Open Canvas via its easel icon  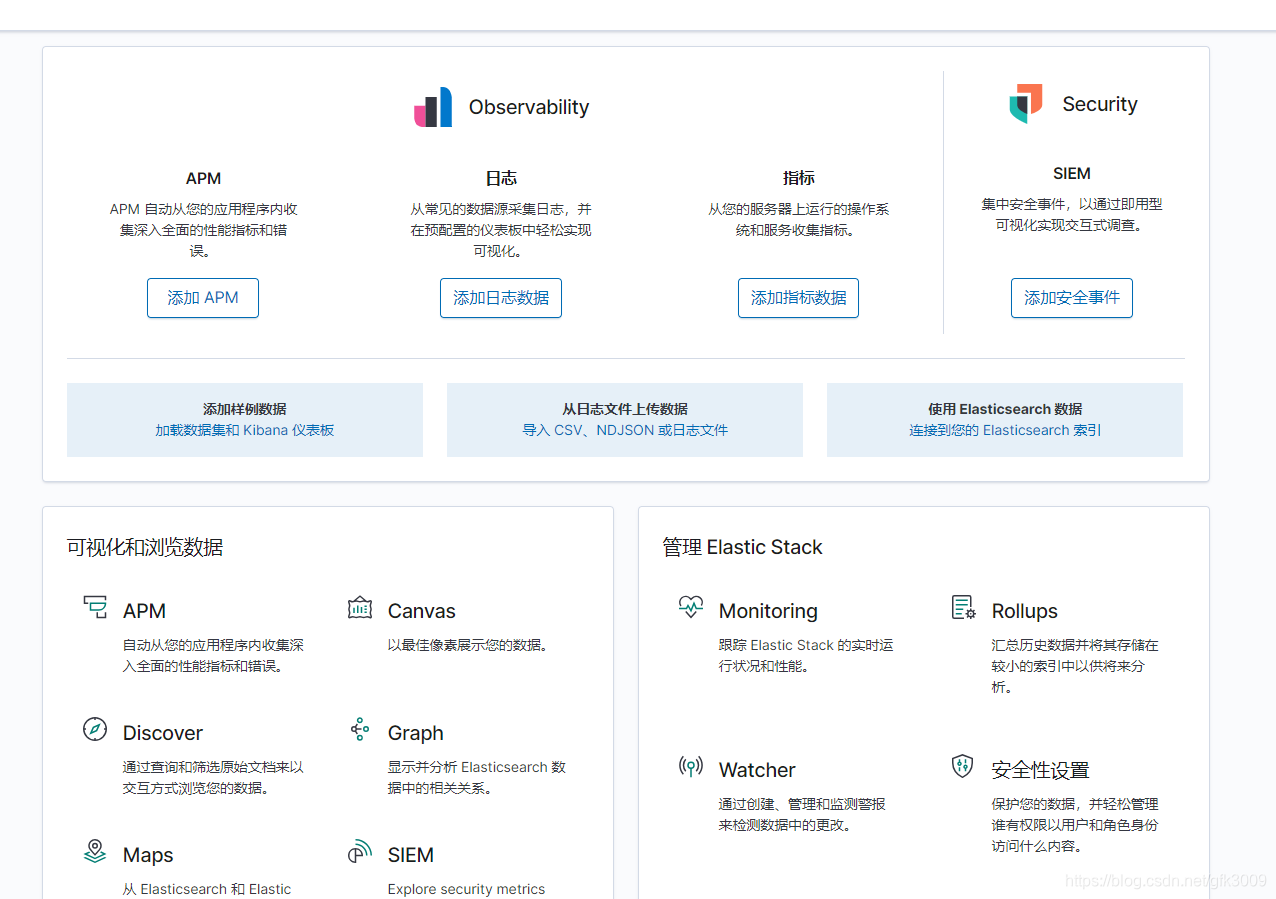tap(360, 608)
